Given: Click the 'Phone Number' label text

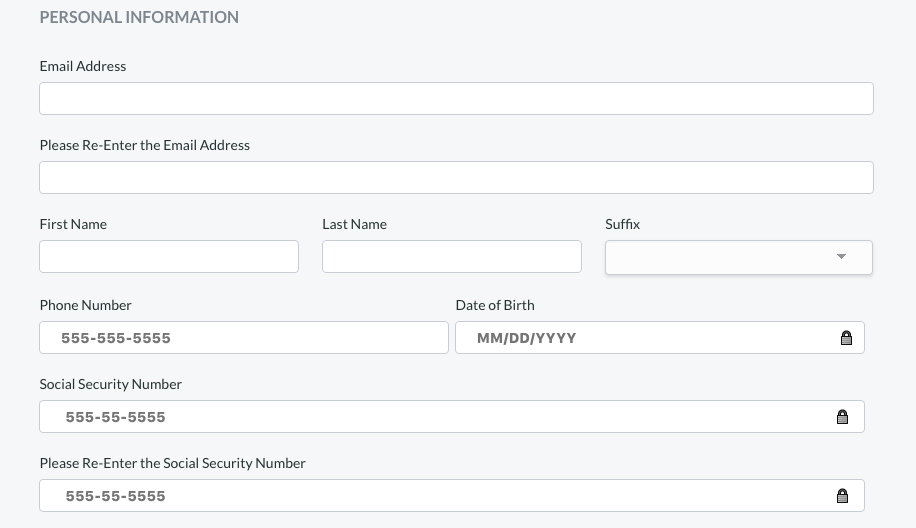Looking at the screenshot, I should pos(86,305).
